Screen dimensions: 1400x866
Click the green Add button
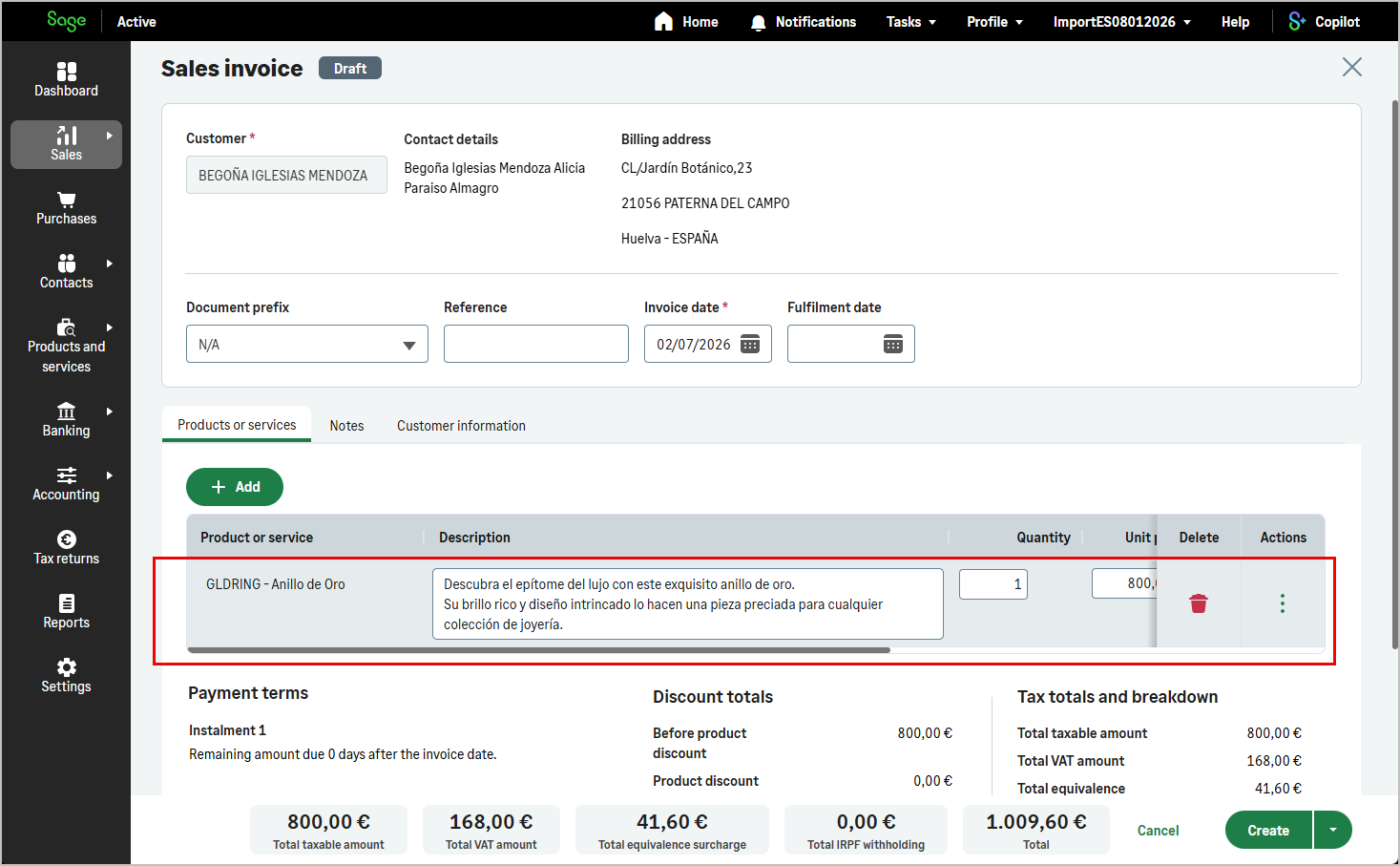coord(235,487)
